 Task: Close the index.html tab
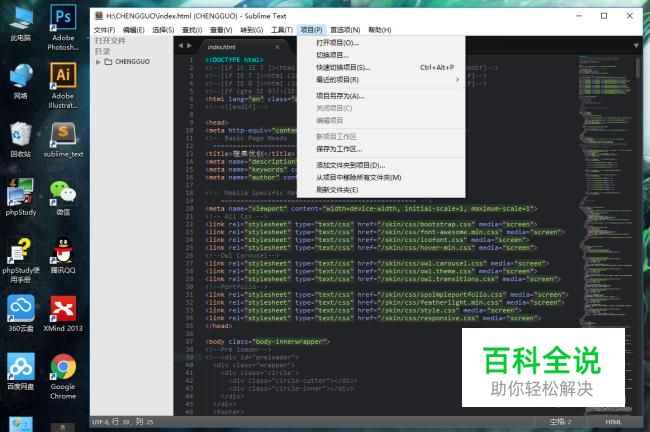[x=277, y=47]
